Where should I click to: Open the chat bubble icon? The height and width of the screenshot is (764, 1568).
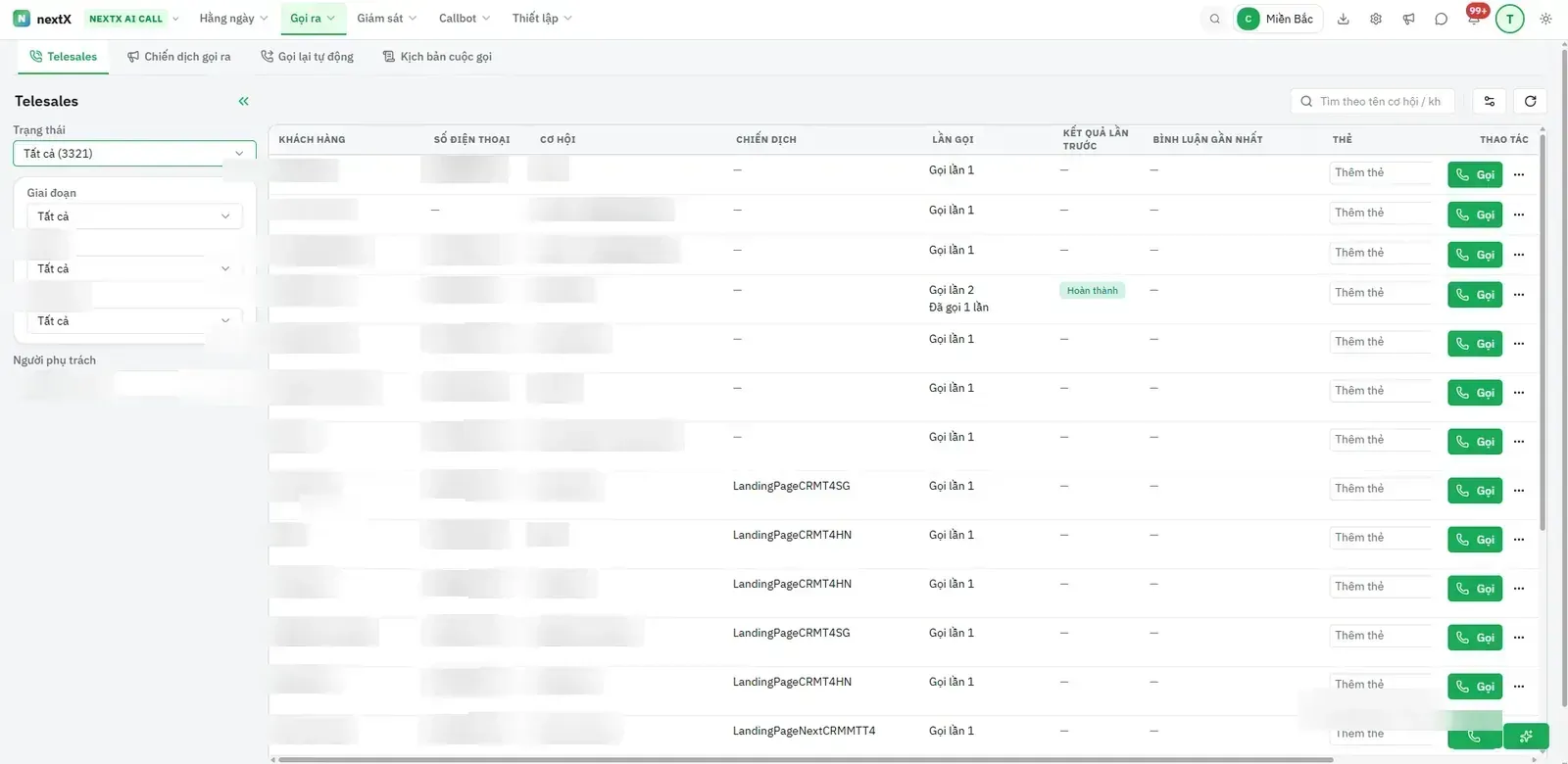pos(1441,19)
